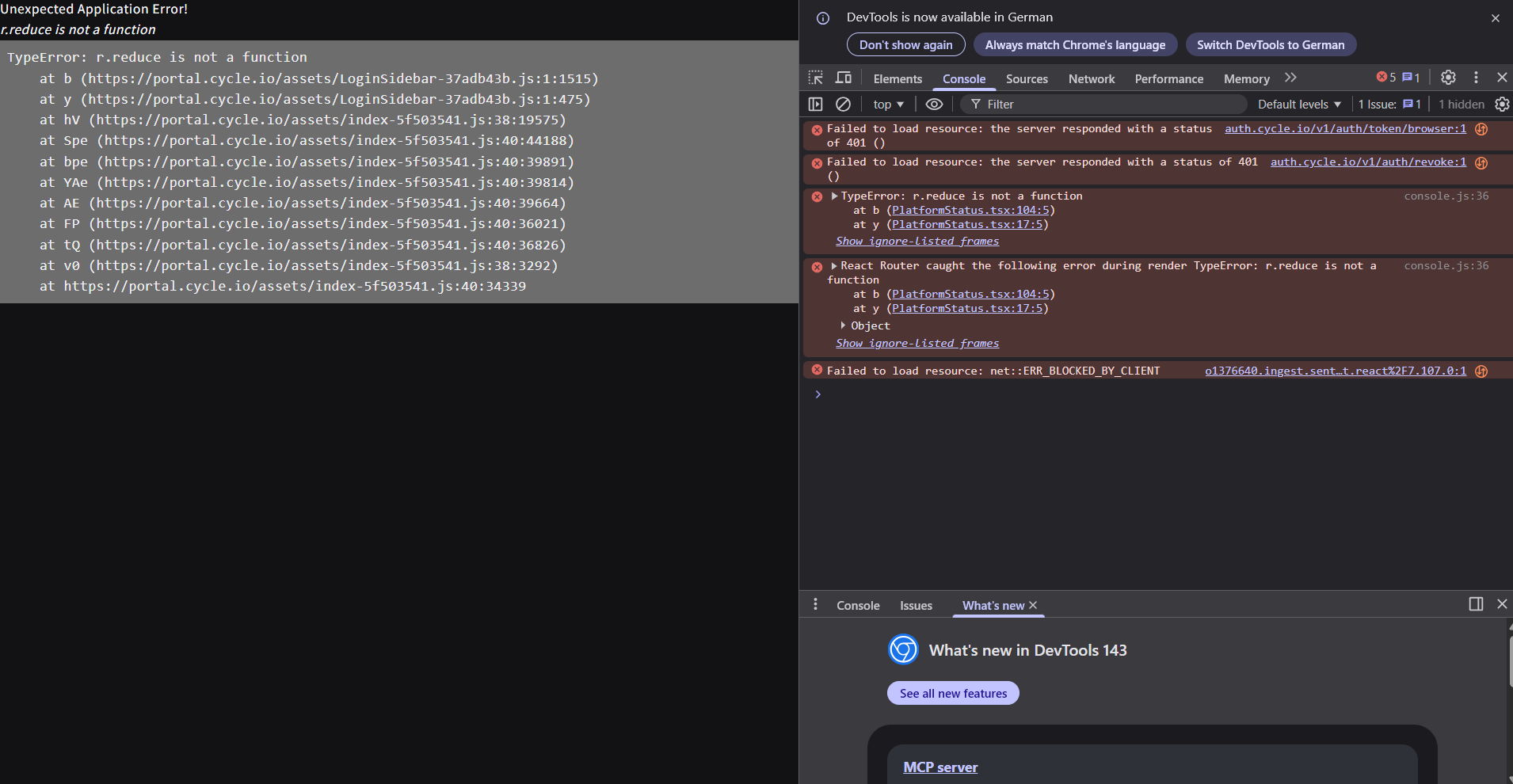Click the info icon in the language notice

tap(823, 18)
